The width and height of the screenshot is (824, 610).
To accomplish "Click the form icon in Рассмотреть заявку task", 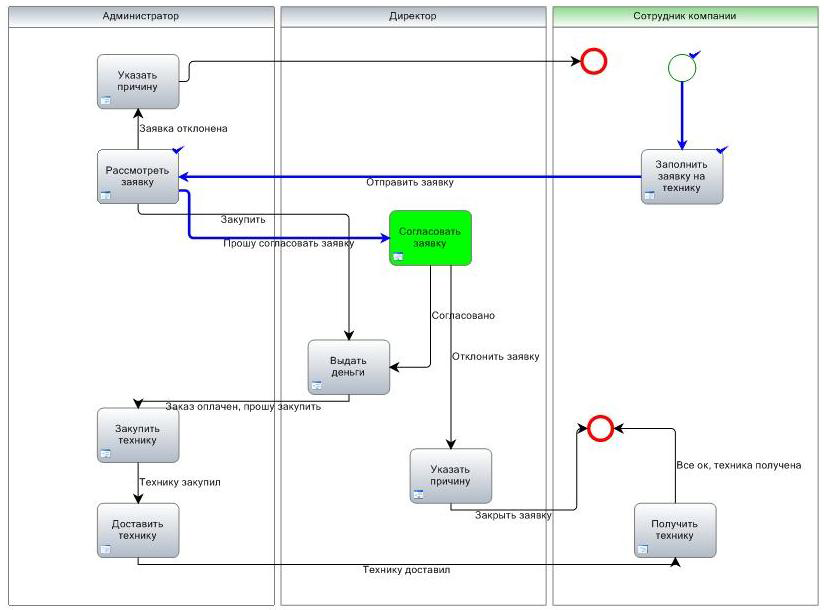I will tap(106, 195).
